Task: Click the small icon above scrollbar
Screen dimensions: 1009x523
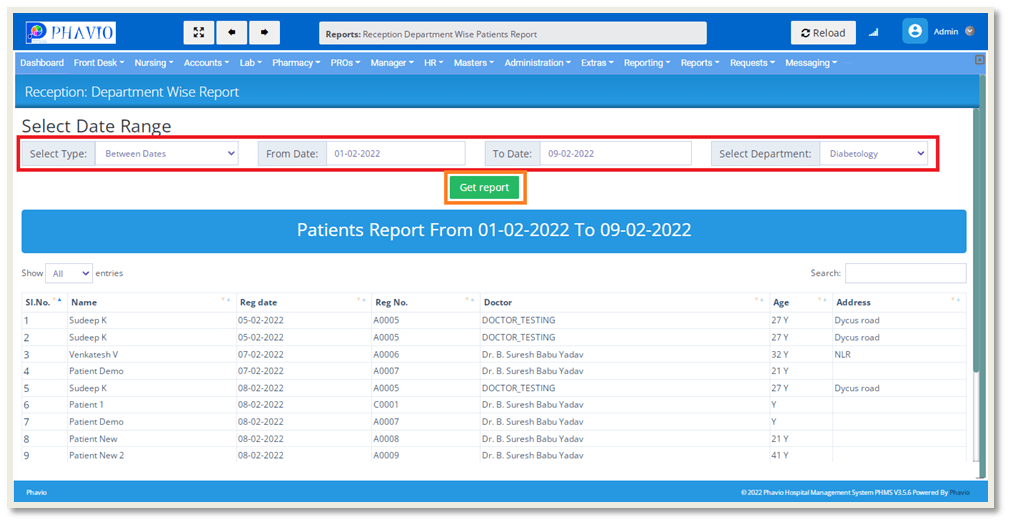Action: pos(979,60)
